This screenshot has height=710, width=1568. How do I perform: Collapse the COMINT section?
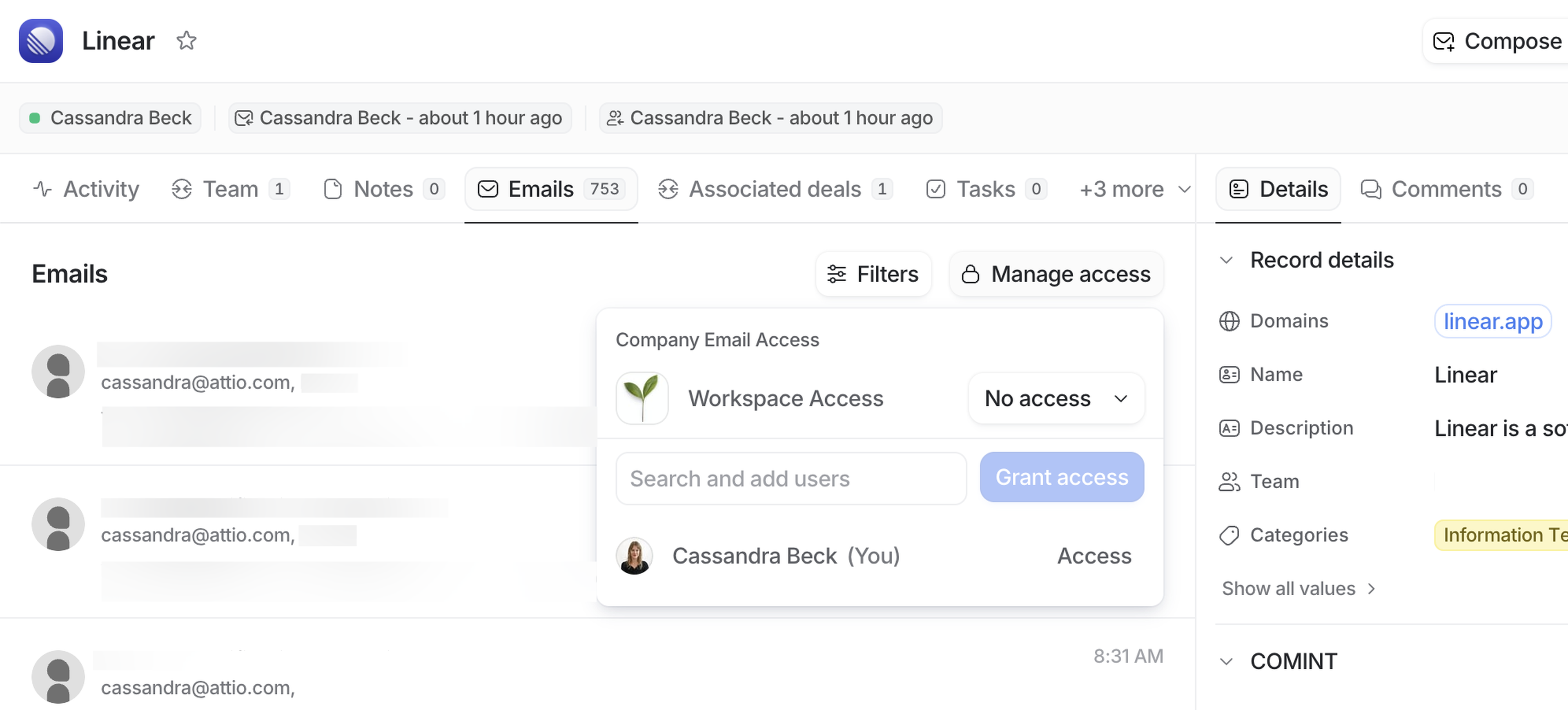pos(1227,661)
